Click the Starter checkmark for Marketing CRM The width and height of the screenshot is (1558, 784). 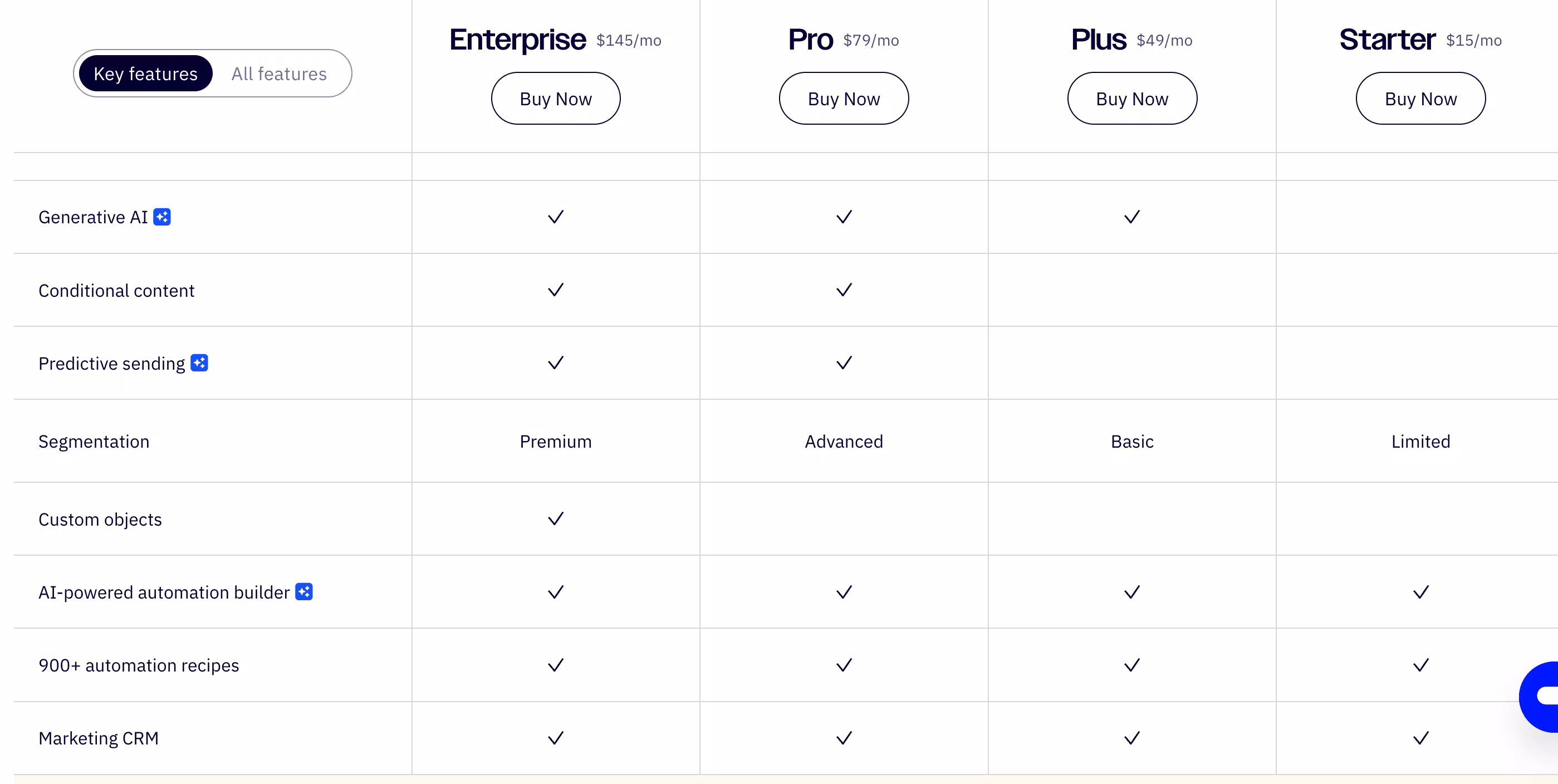1420,737
